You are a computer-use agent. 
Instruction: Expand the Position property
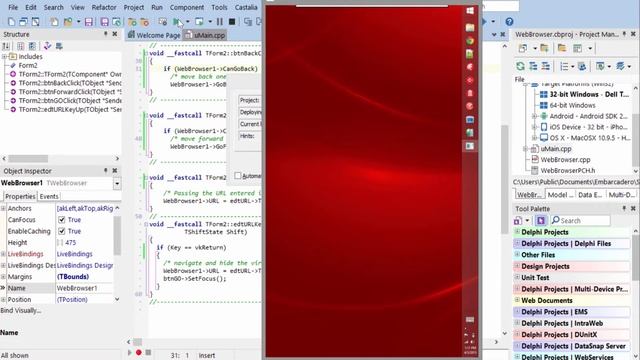[x=3, y=300]
